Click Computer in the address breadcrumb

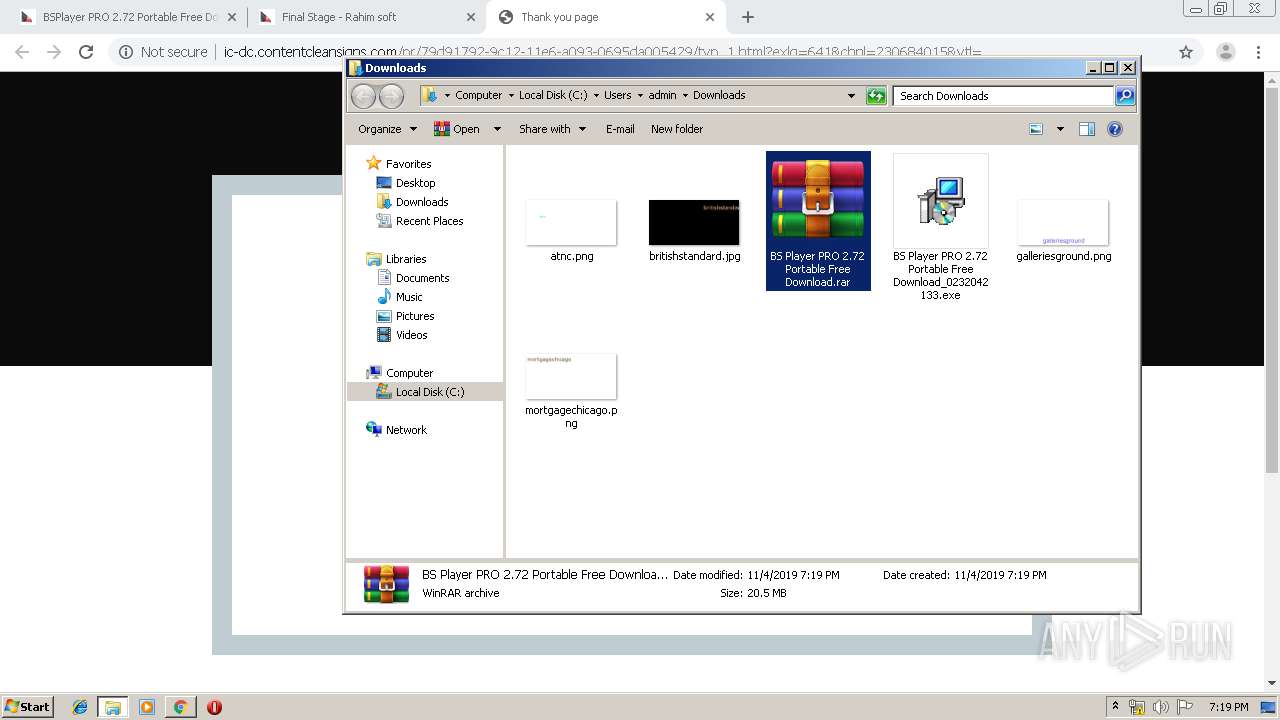pos(478,95)
